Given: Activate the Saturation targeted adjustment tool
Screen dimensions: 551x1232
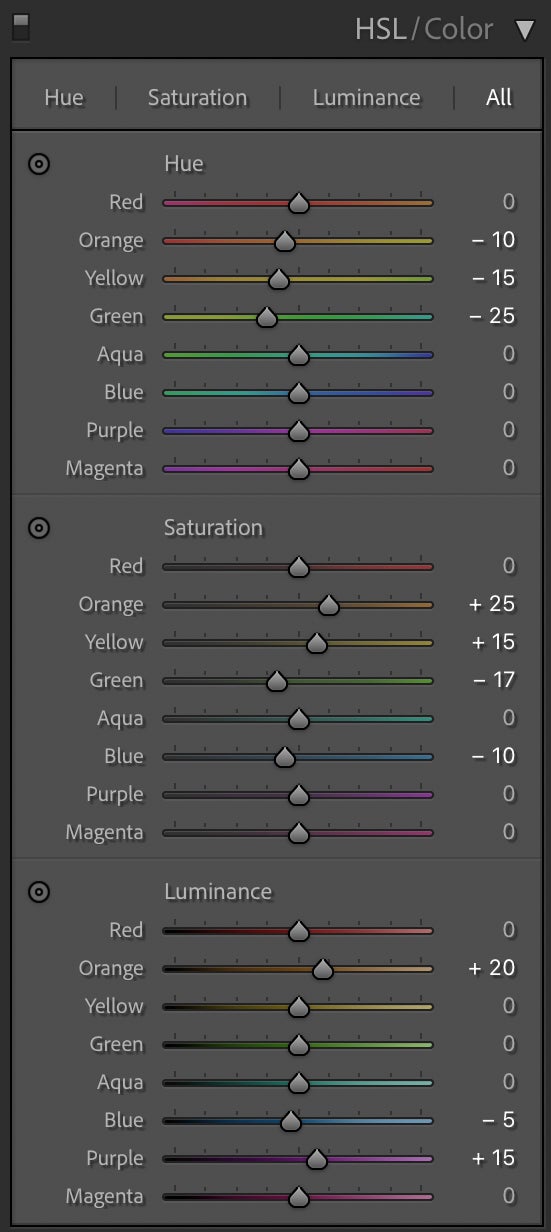Looking at the screenshot, I should 39,528.
